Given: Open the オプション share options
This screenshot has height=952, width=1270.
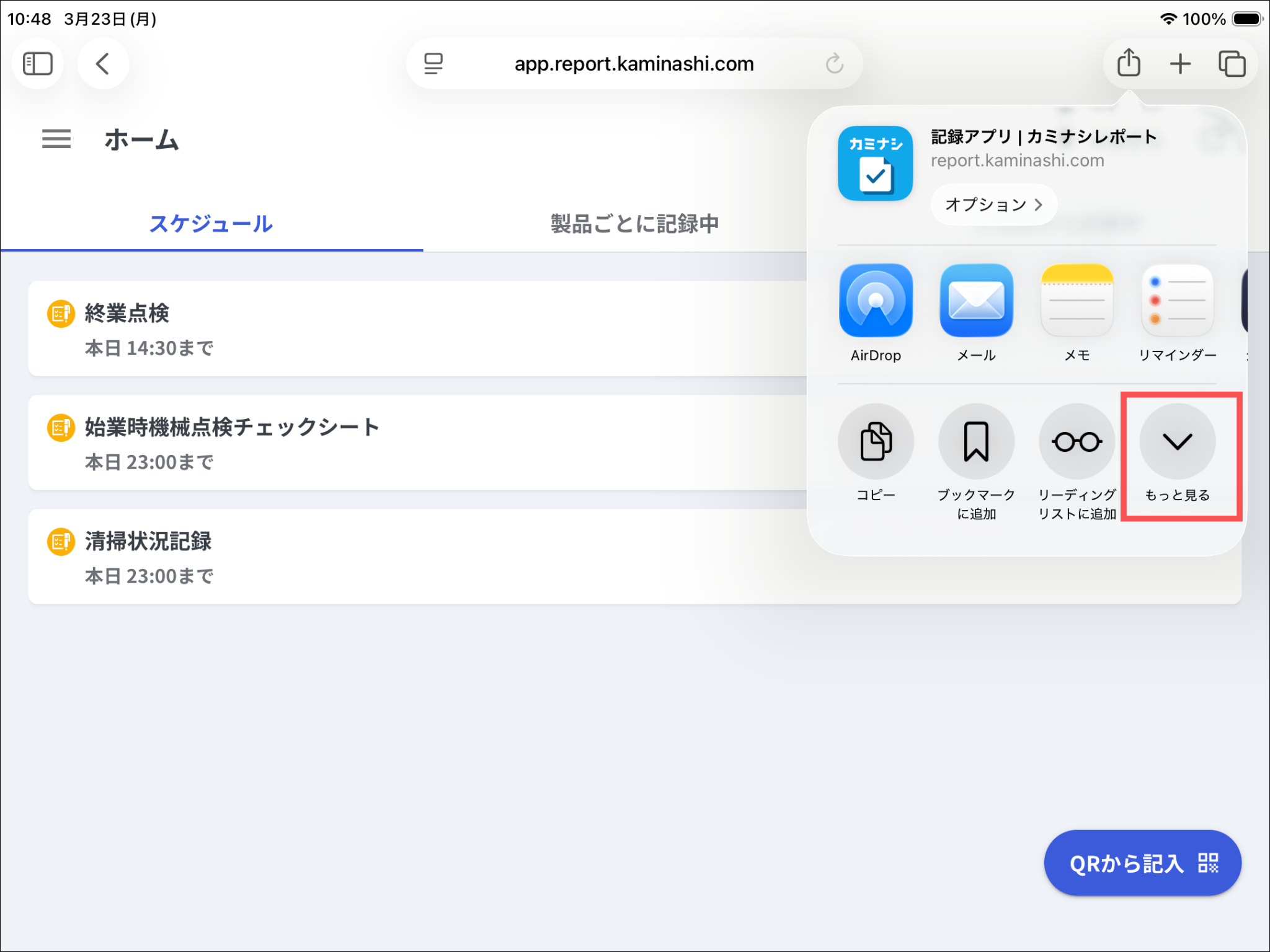Looking at the screenshot, I should pyautogui.click(x=993, y=205).
